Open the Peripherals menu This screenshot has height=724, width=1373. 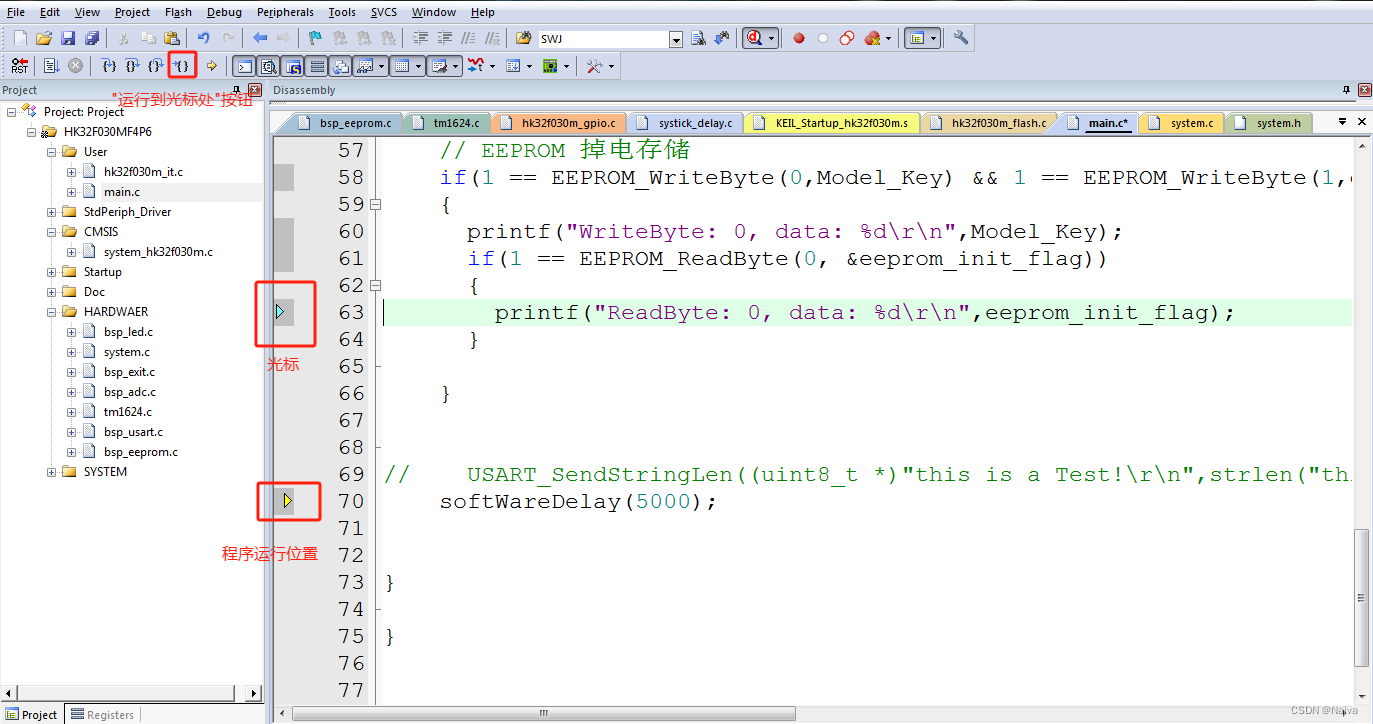tap(285, 12)
